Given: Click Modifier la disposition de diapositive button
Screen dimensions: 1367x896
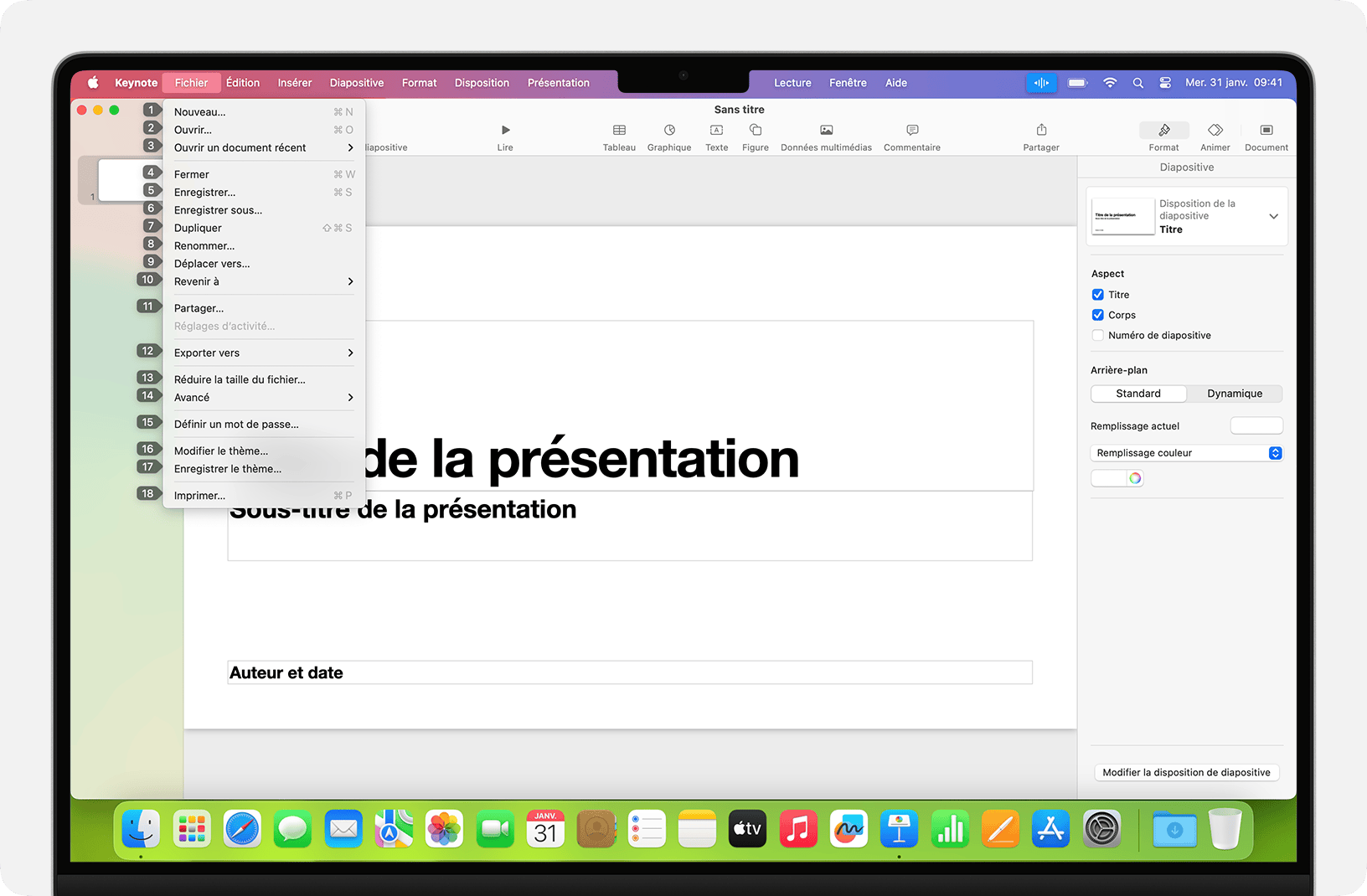Looking at the screenshot, I should (1186, 772).
